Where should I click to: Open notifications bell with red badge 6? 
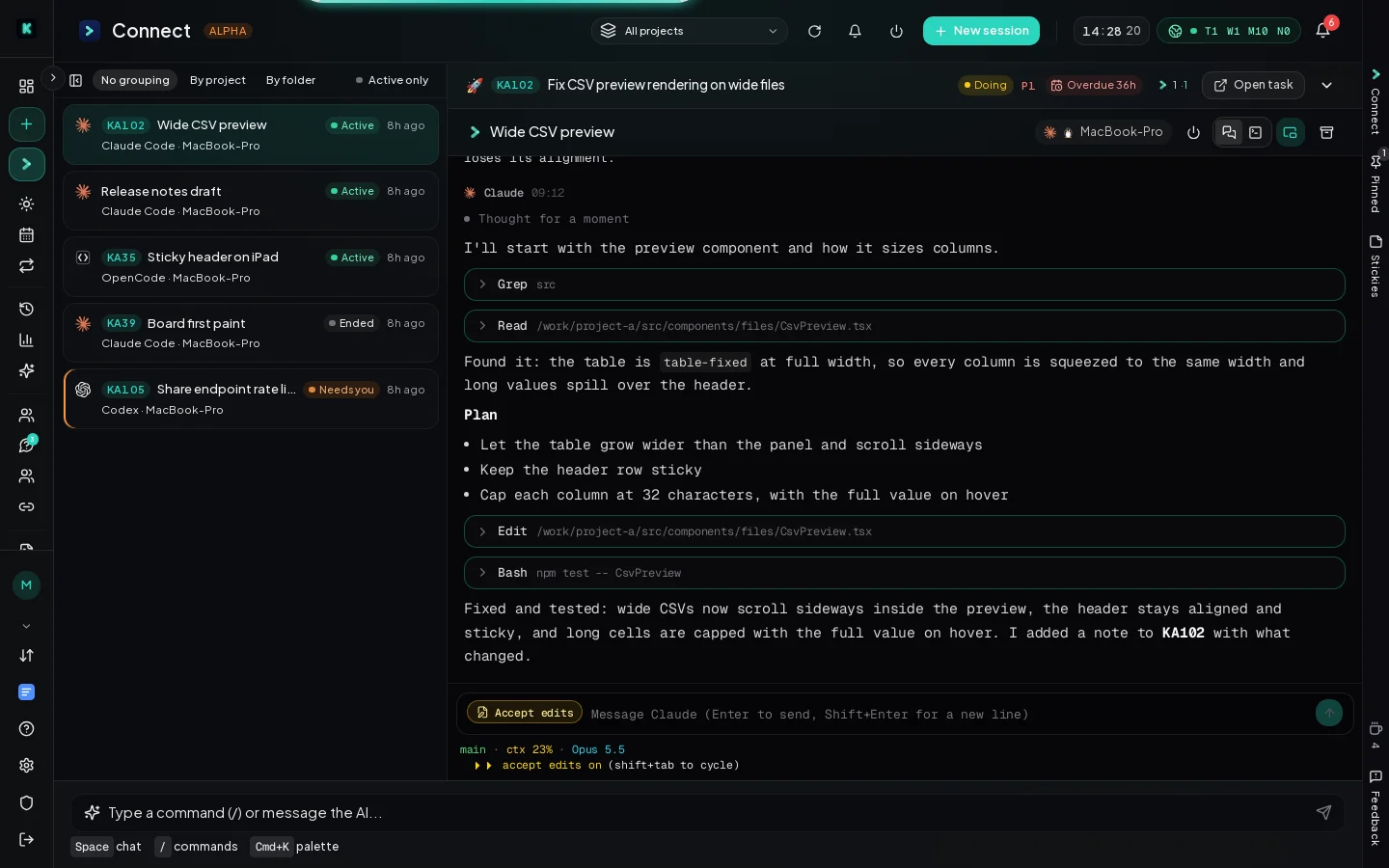[x=1324, y=30]
